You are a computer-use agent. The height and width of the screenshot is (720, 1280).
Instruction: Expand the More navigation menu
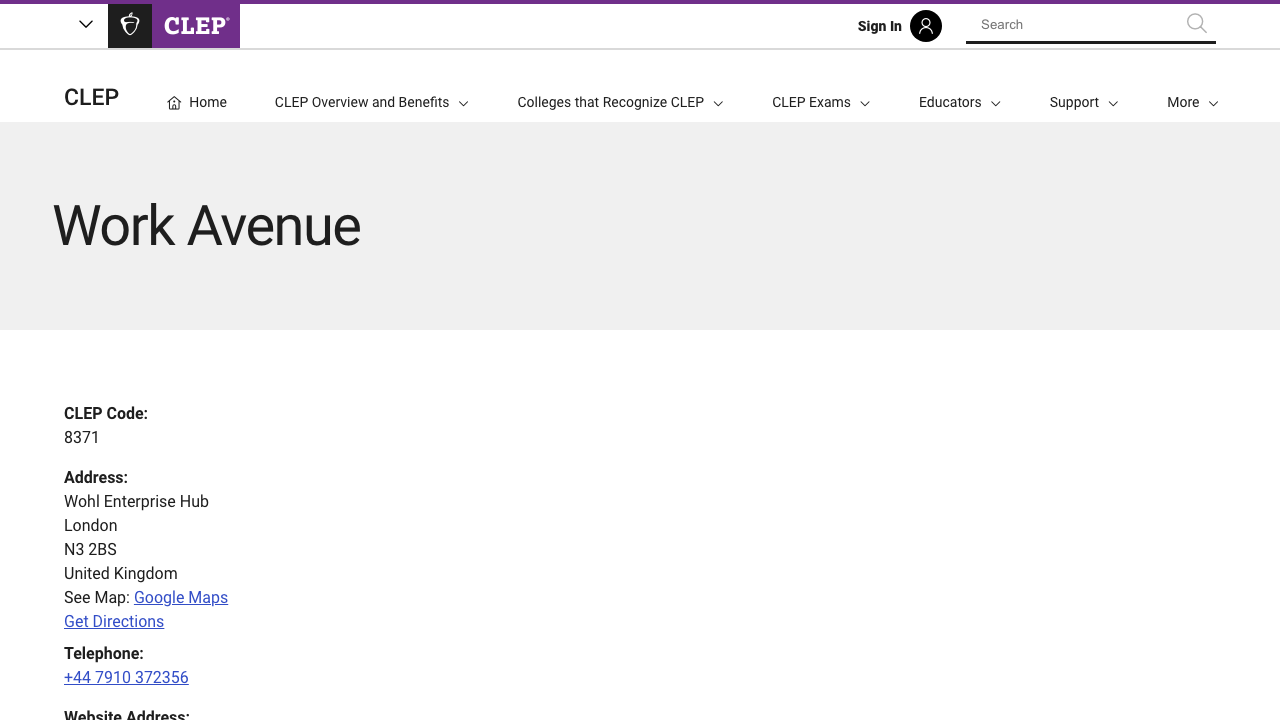[1192, 103]
